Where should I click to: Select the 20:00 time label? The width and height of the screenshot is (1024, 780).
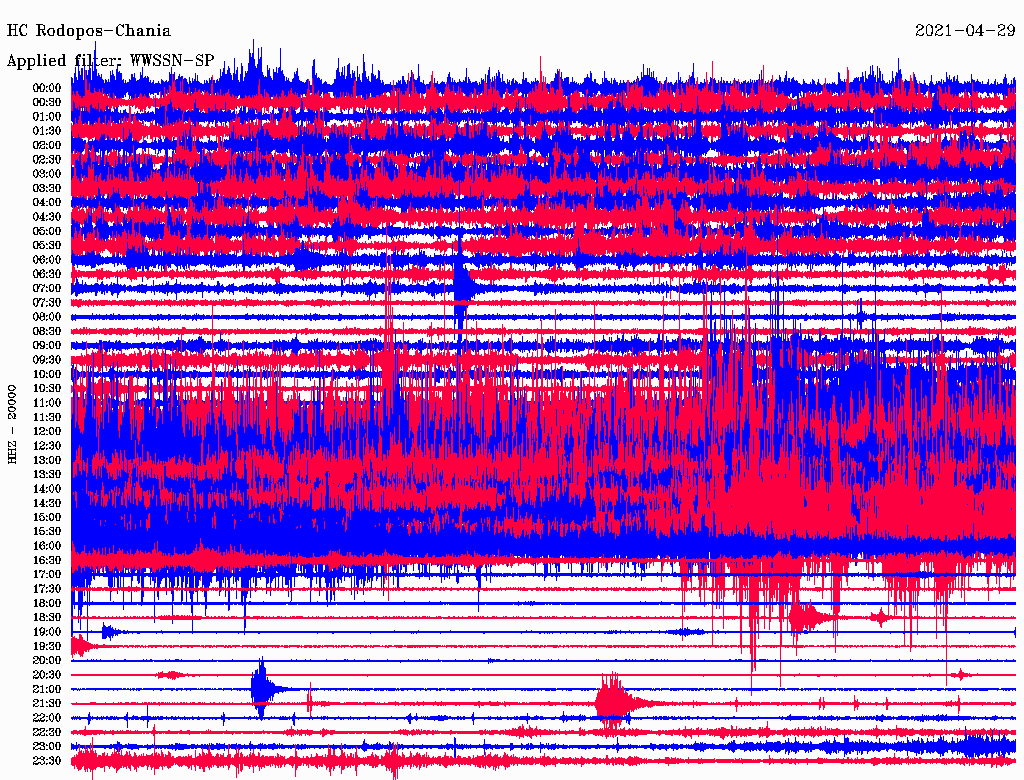coord(47,661)
